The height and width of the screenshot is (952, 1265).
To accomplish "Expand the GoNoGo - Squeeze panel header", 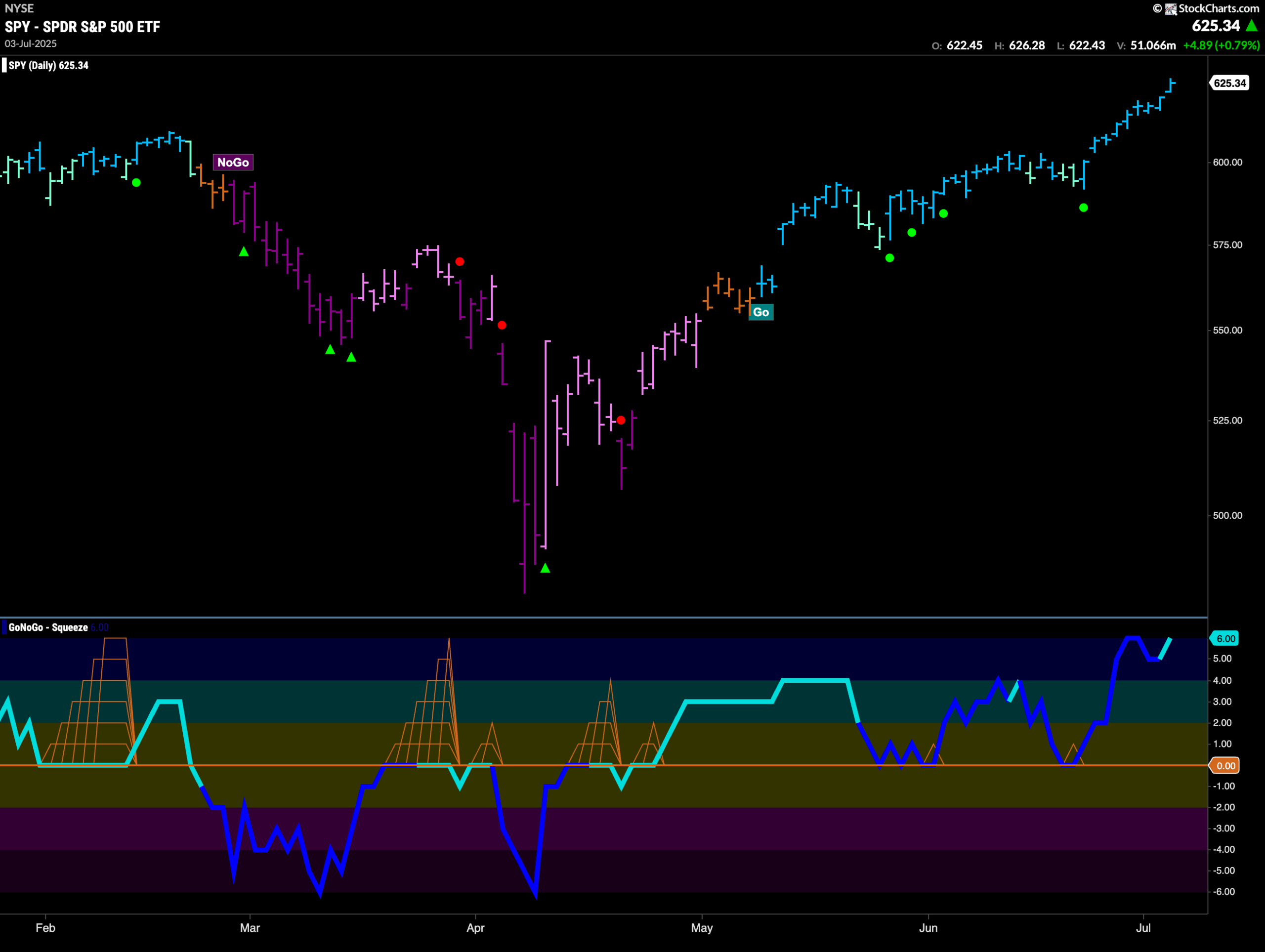I will tap(48, 626).
